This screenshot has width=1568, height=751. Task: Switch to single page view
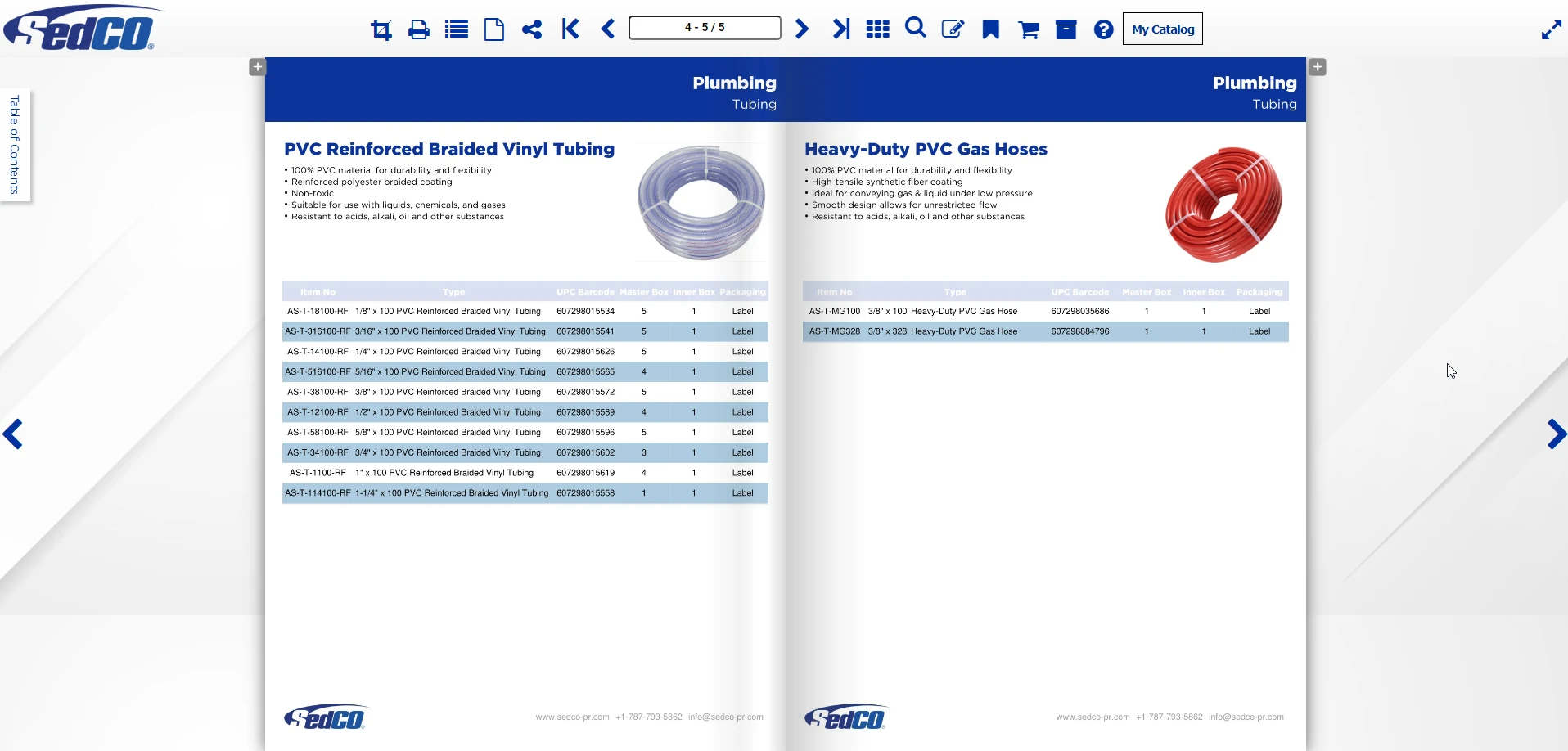coord(493,28)
